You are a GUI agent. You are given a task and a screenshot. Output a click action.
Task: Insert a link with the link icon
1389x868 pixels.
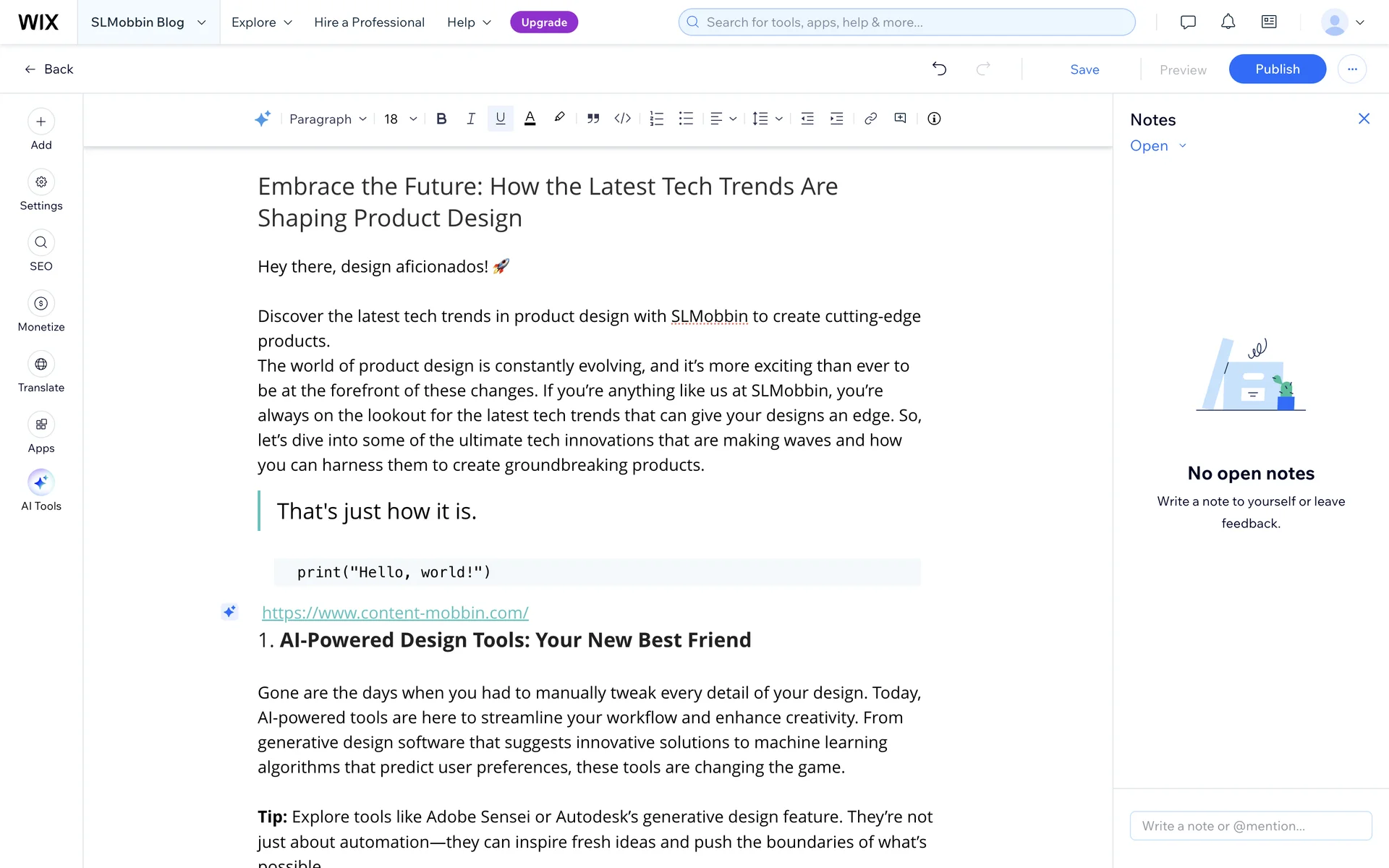[870, 119]
